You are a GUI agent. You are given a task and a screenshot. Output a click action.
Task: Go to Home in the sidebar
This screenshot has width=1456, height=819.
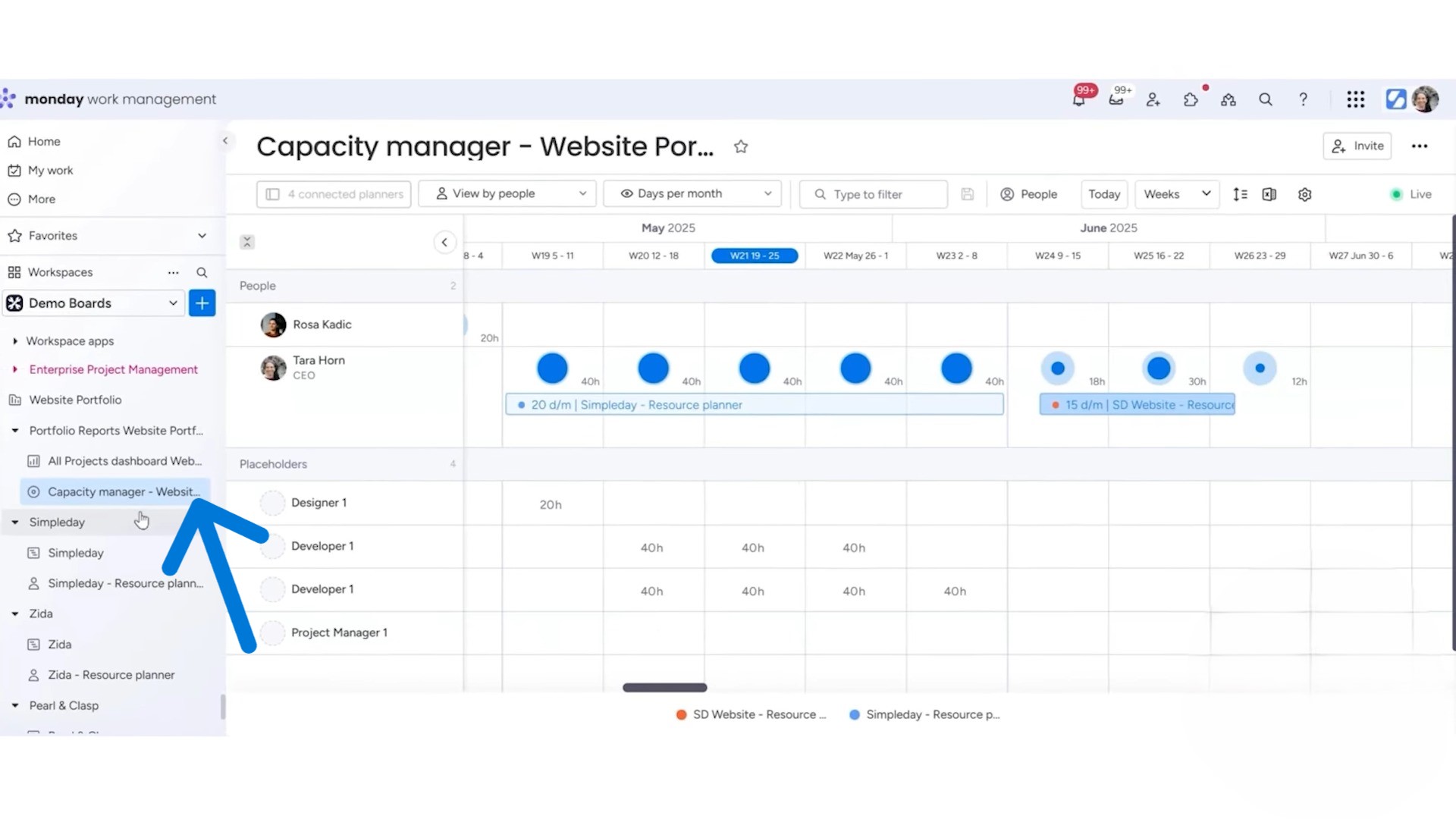[x=44, y=142]
